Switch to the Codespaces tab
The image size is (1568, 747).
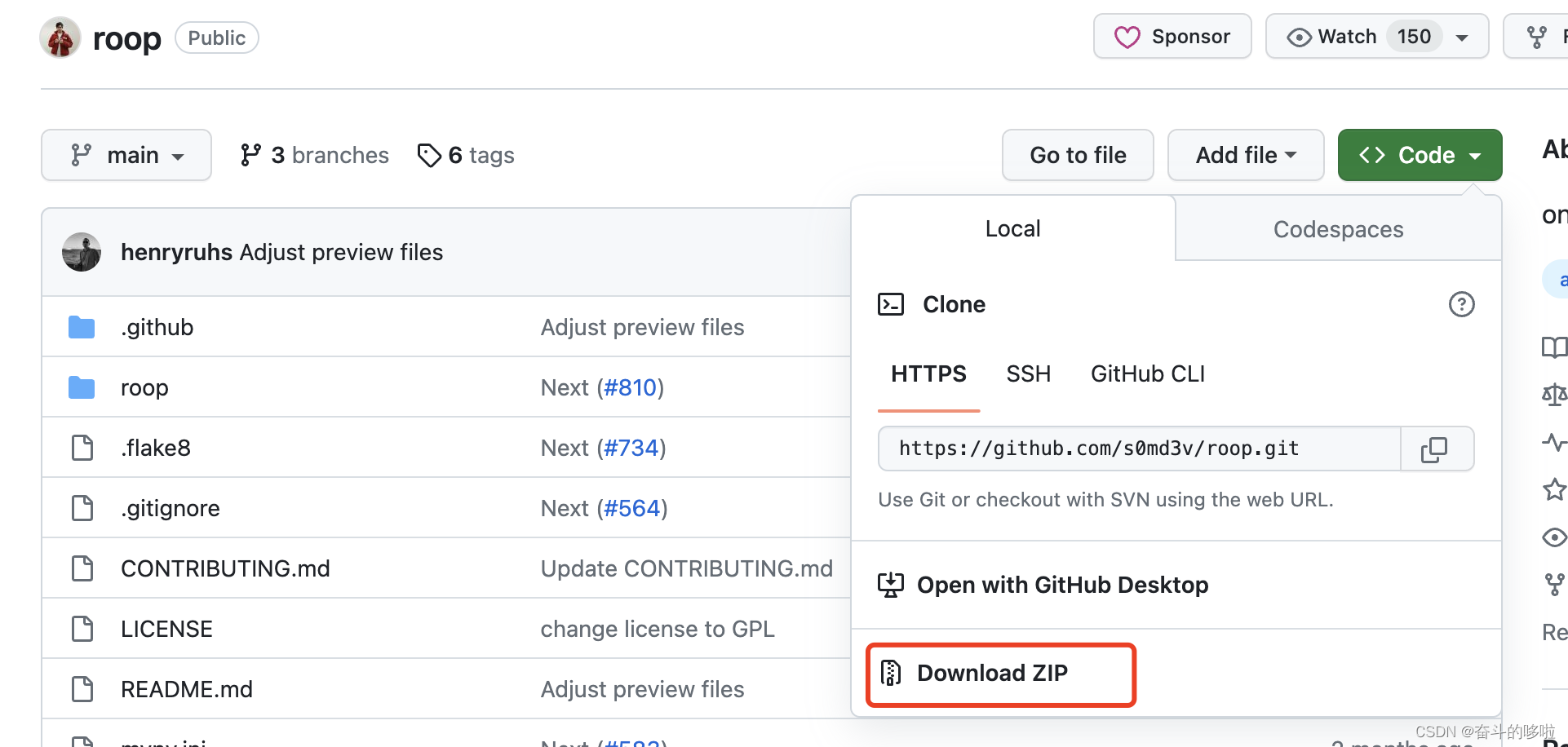click(1338, 229)
